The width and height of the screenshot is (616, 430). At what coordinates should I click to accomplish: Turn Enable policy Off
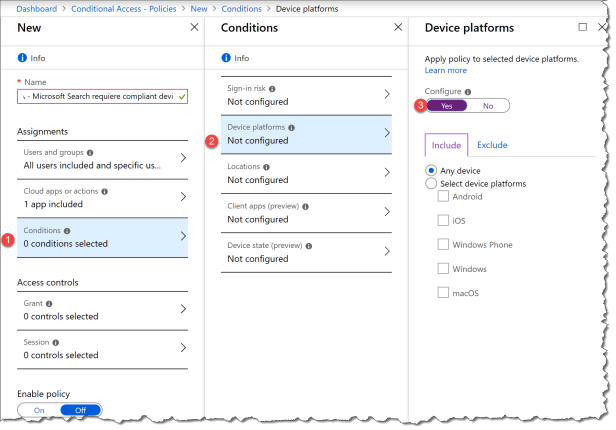coord(81,410)
